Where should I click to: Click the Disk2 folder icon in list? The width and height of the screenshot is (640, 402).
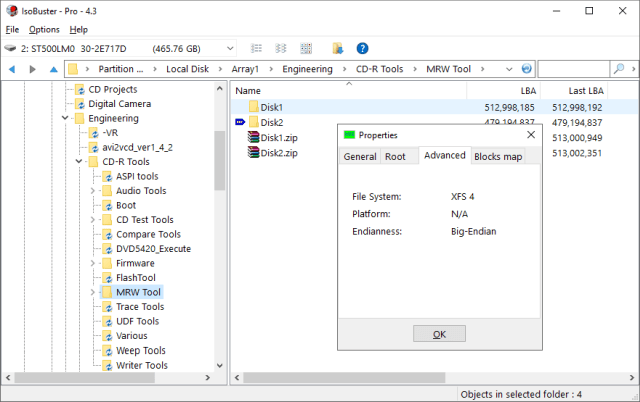point(254,122)
